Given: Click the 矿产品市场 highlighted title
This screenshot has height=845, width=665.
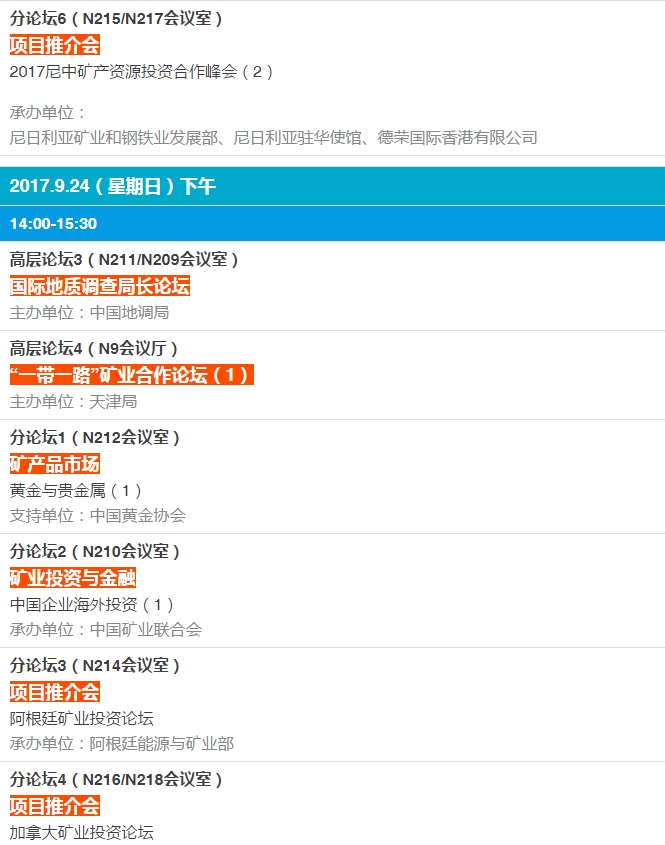Looking at the screenshot, I should coord(55,463).
